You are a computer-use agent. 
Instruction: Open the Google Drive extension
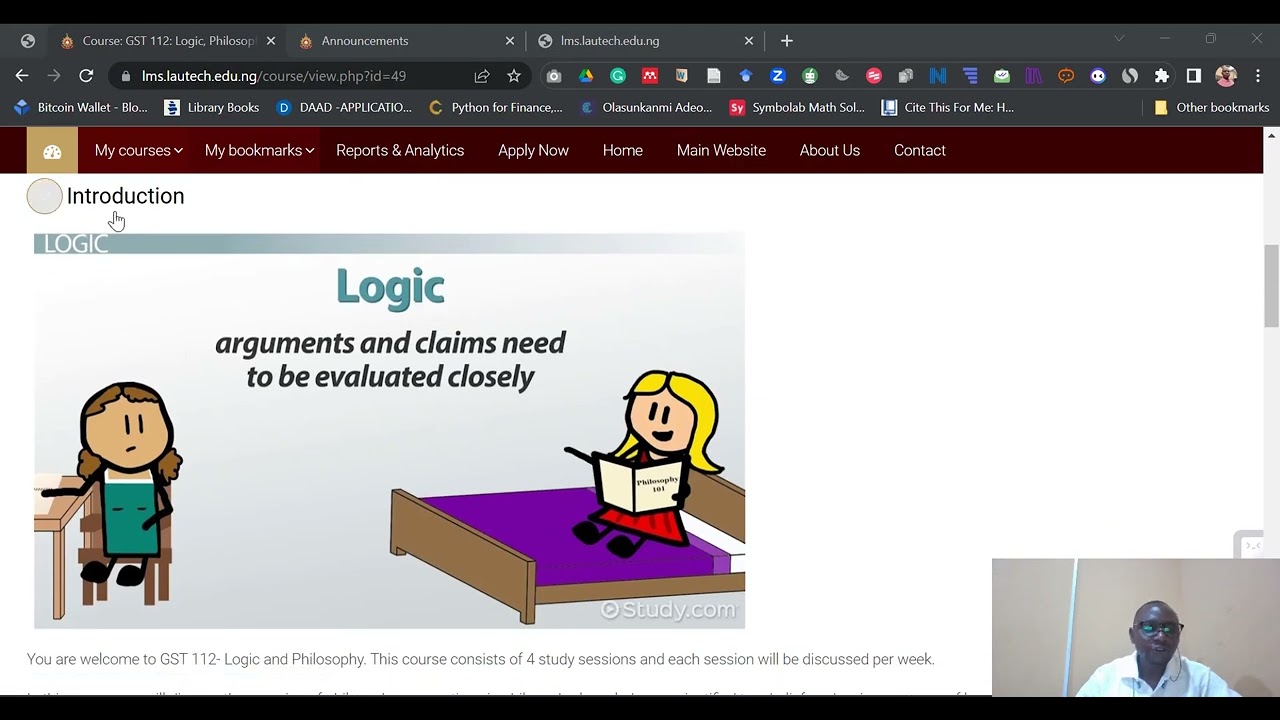pyautogui.click(x=586, y=76)
